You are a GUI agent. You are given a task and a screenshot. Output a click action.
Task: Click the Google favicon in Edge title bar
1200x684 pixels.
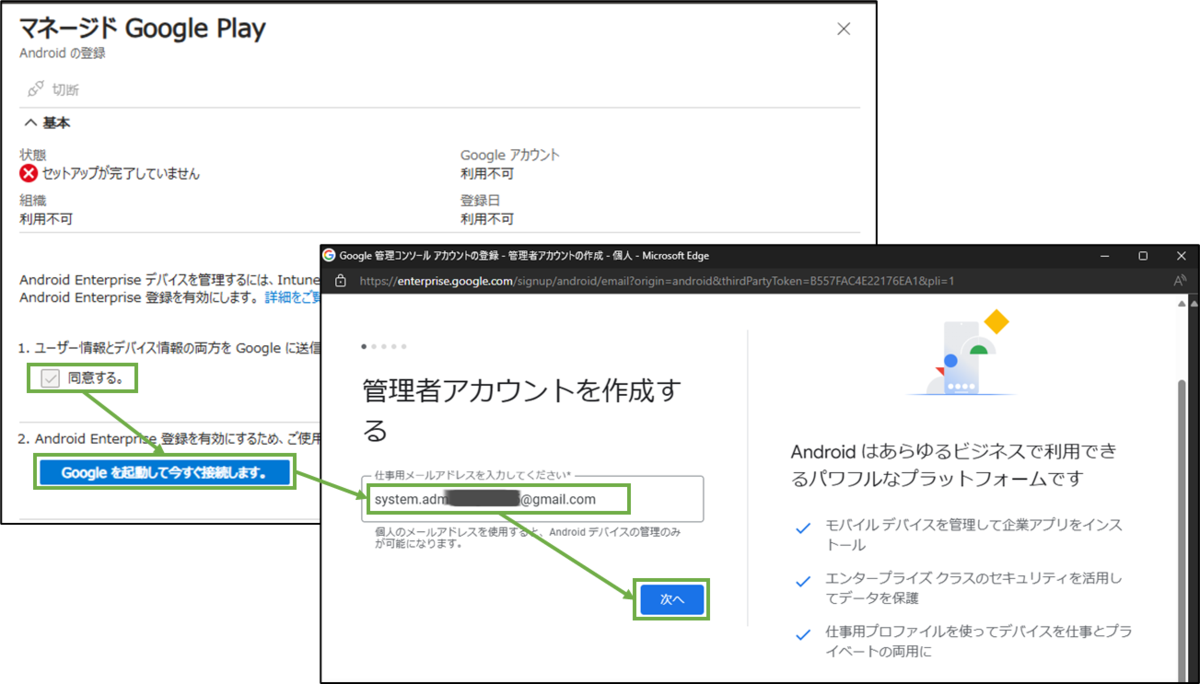329,256
